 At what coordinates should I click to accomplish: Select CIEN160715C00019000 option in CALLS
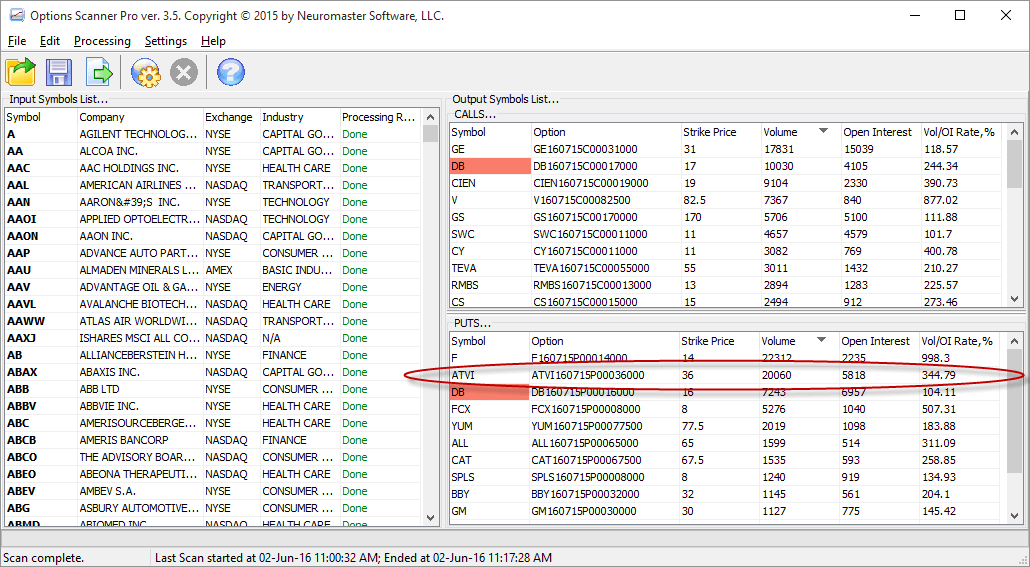pyautogui.click(x=591, y=183)
